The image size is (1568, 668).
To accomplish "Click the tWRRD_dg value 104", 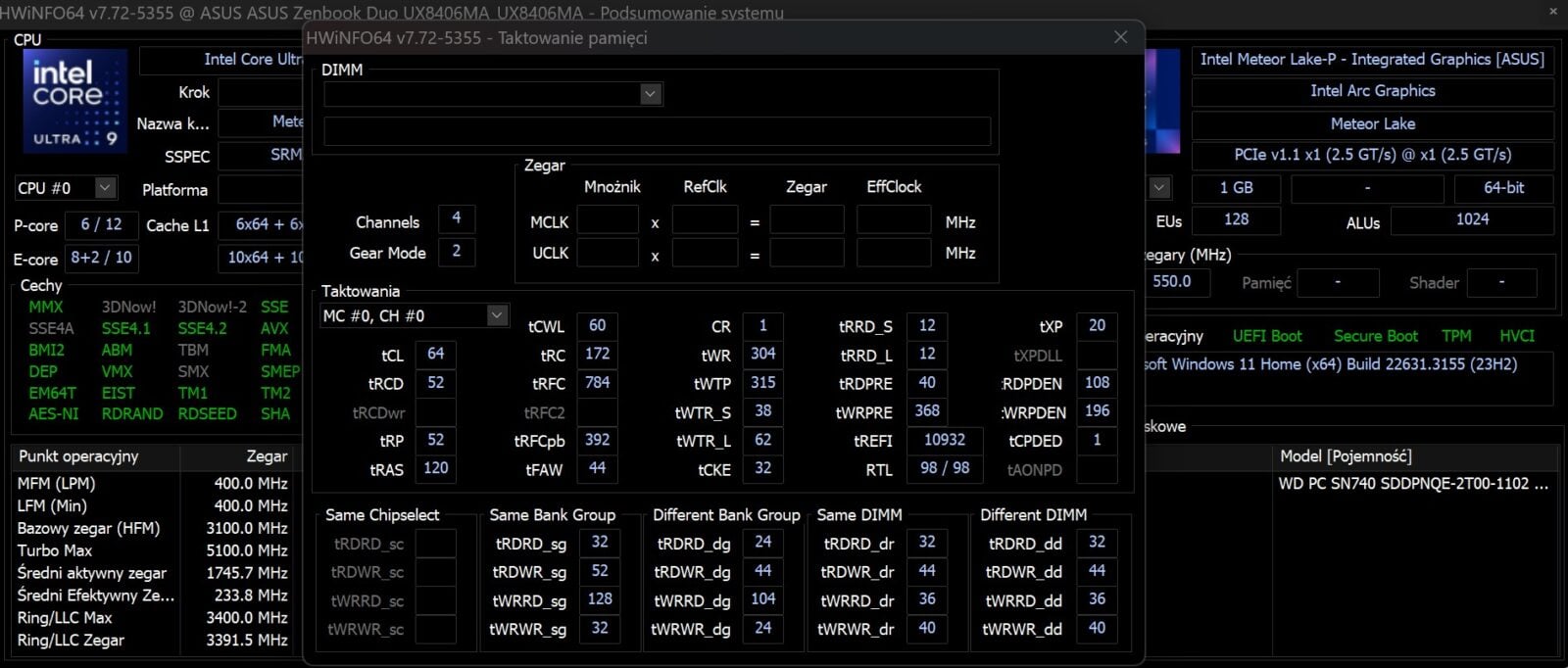I will (763, 599).
